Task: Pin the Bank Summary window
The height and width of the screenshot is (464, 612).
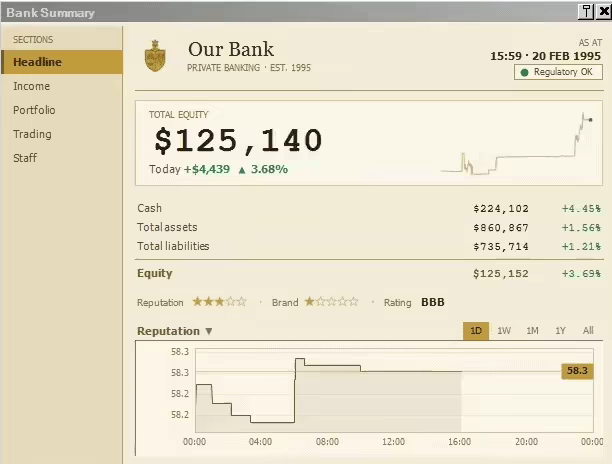Action: (x=586, y=12)
